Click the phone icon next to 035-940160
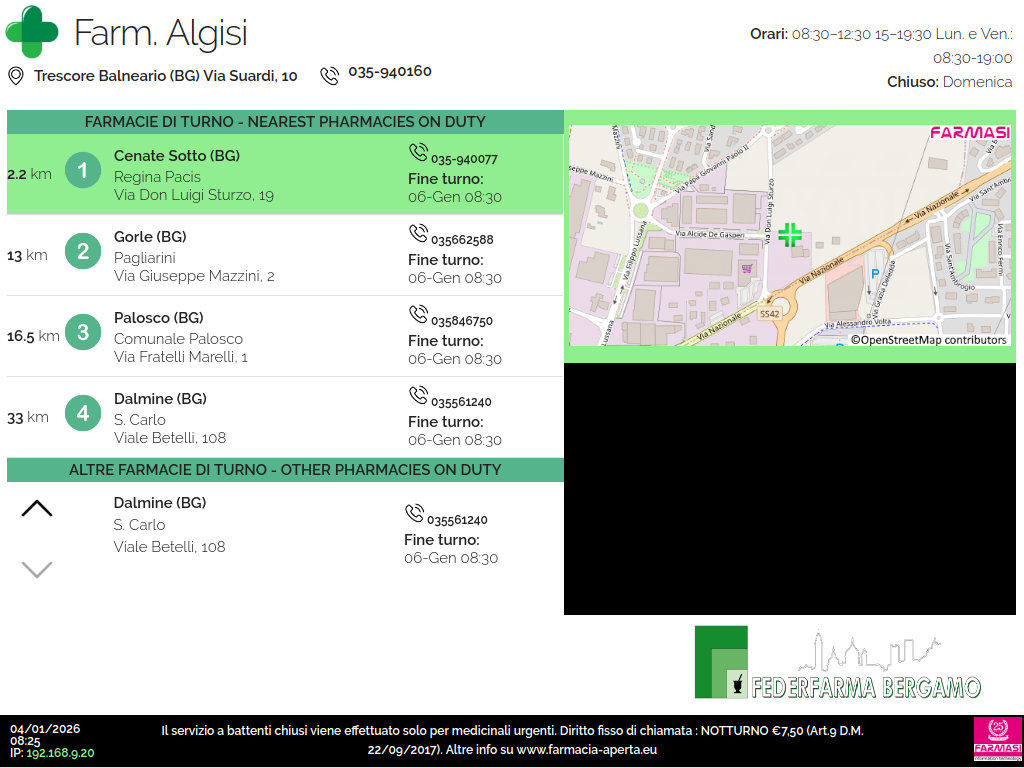The image size is (1024, 768). (x=330, y=76)
